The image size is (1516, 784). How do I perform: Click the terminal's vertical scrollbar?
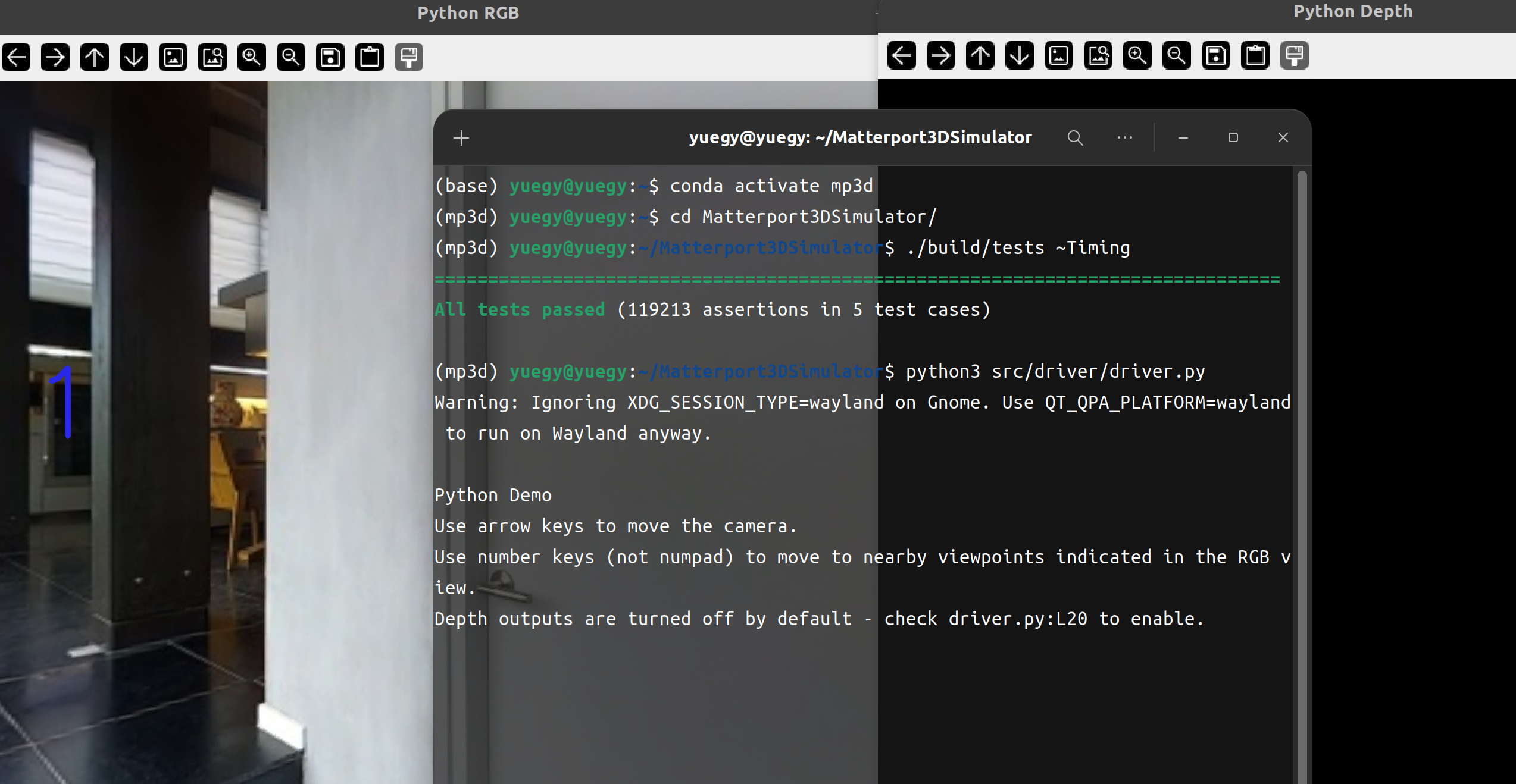(1302, 416)
